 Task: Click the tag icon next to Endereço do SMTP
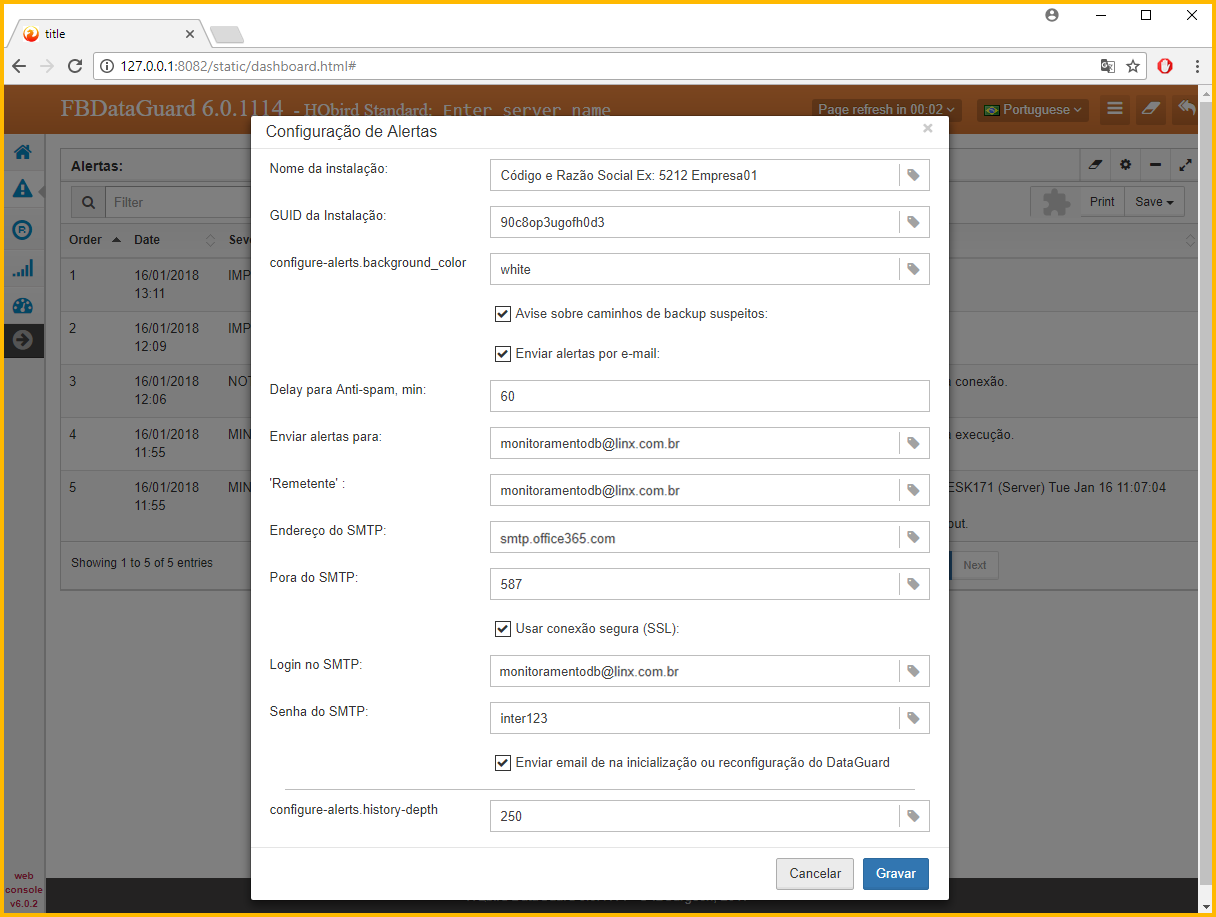(913, 537)
